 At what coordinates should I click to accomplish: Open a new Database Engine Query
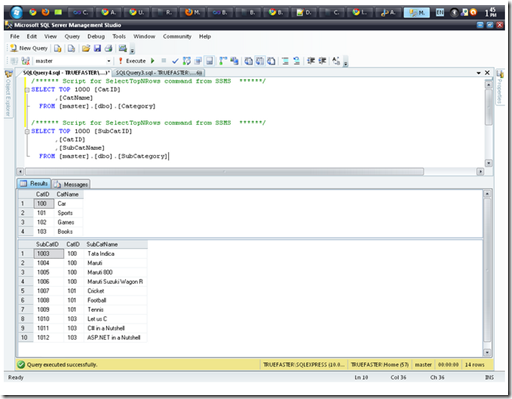(x=58, y=48)
